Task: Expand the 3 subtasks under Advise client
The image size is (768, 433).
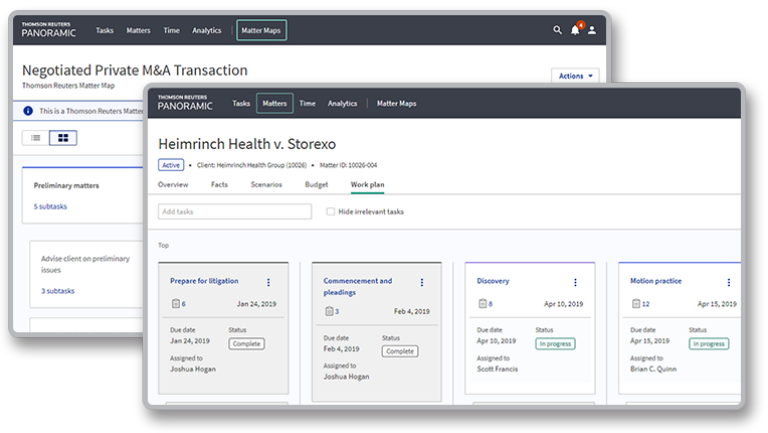Action: [x=58, y=291]
